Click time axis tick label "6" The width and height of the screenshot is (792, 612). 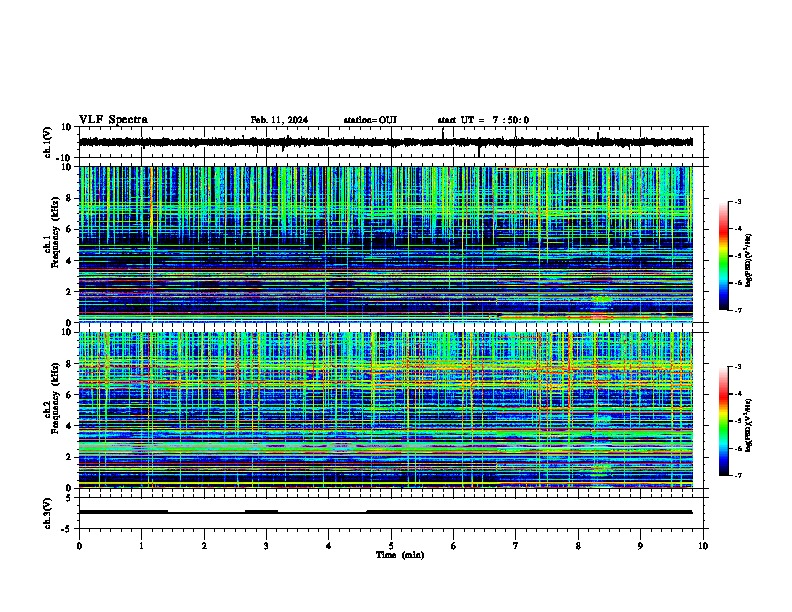pyautogui.click(x=453, y=546)
